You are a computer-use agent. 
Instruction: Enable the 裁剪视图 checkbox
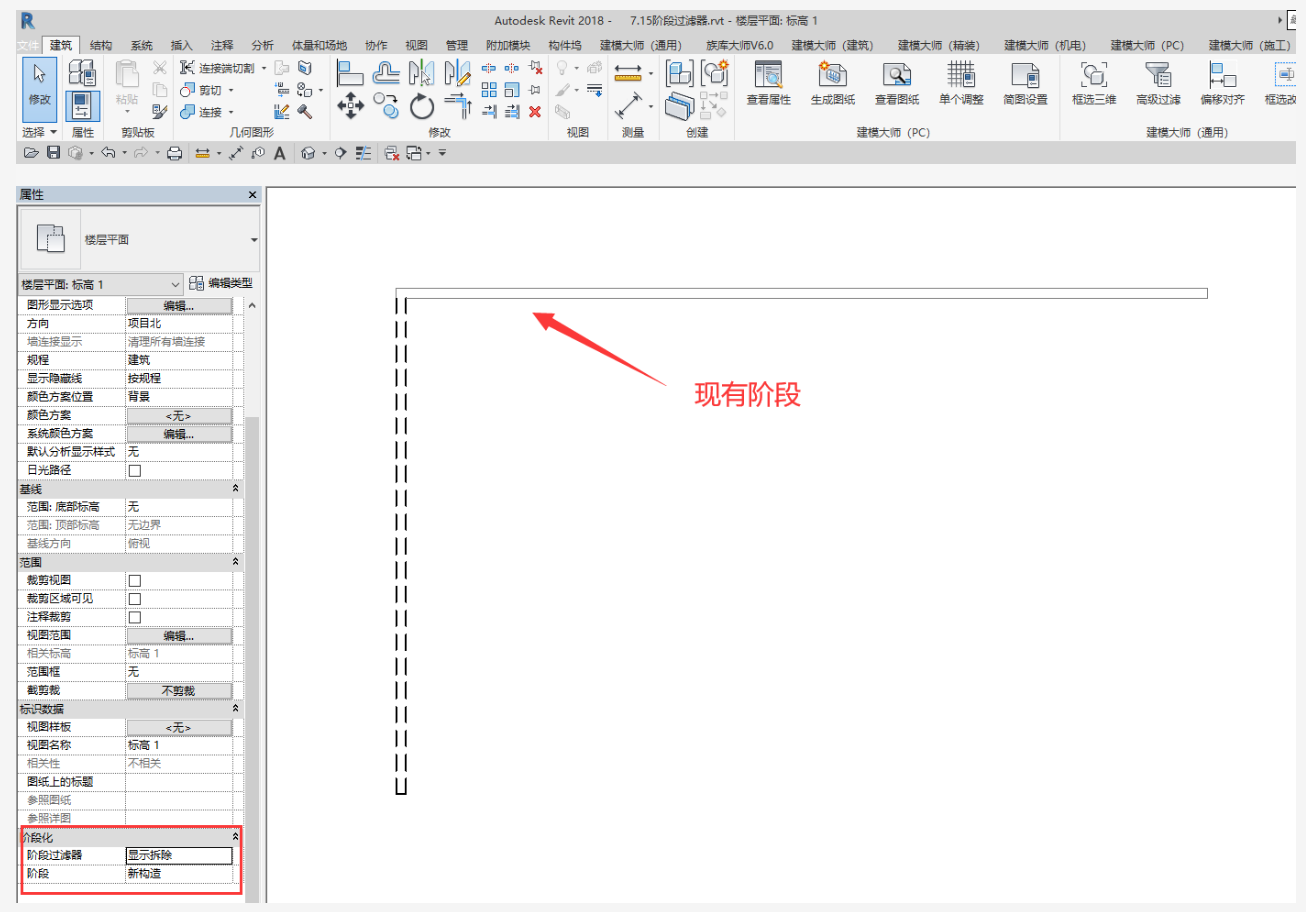point(134,580)
